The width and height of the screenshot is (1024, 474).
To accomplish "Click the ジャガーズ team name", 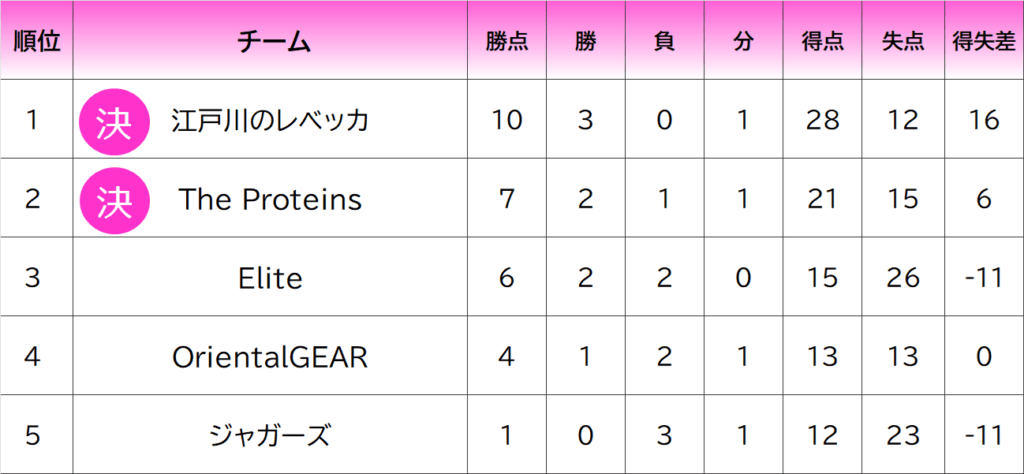I will (270, 436).
